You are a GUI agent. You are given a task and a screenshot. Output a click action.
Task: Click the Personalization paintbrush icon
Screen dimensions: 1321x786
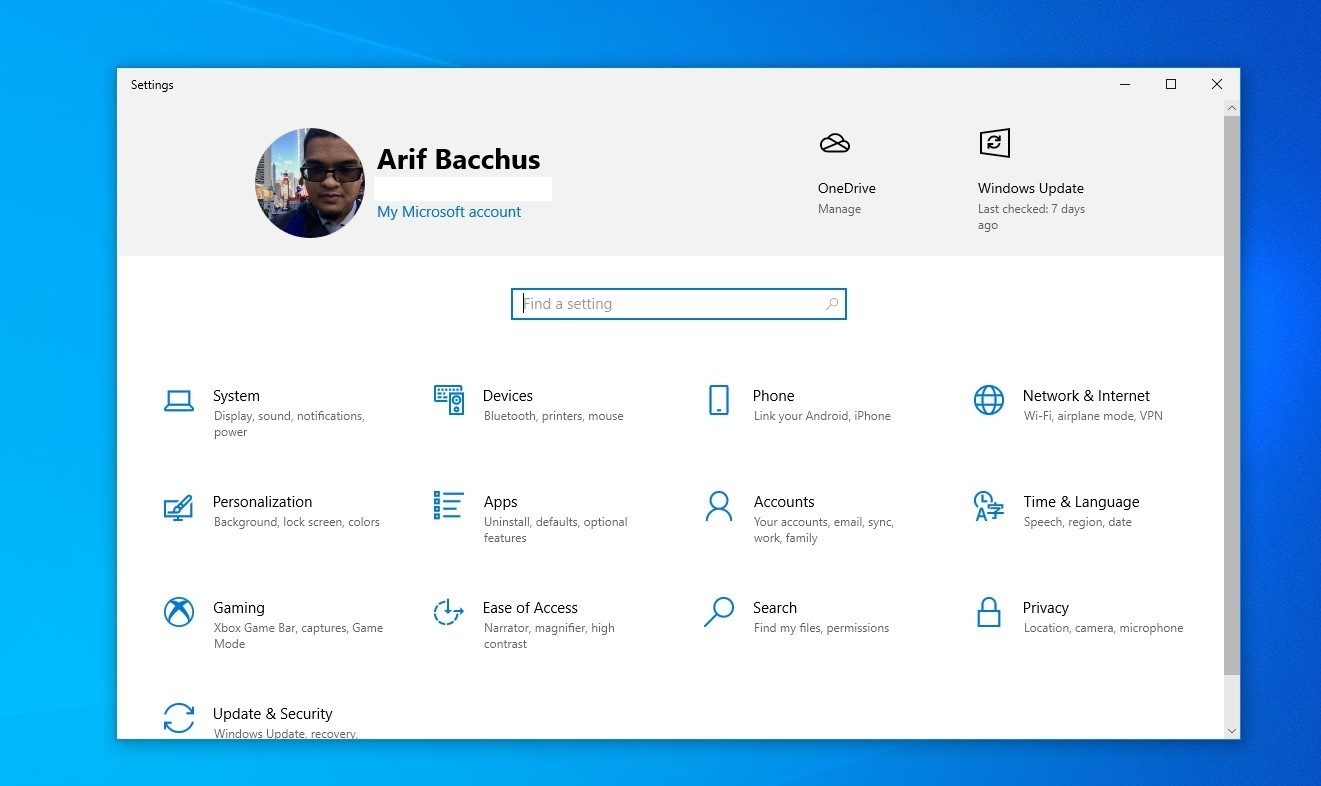[x=178, y=507]
